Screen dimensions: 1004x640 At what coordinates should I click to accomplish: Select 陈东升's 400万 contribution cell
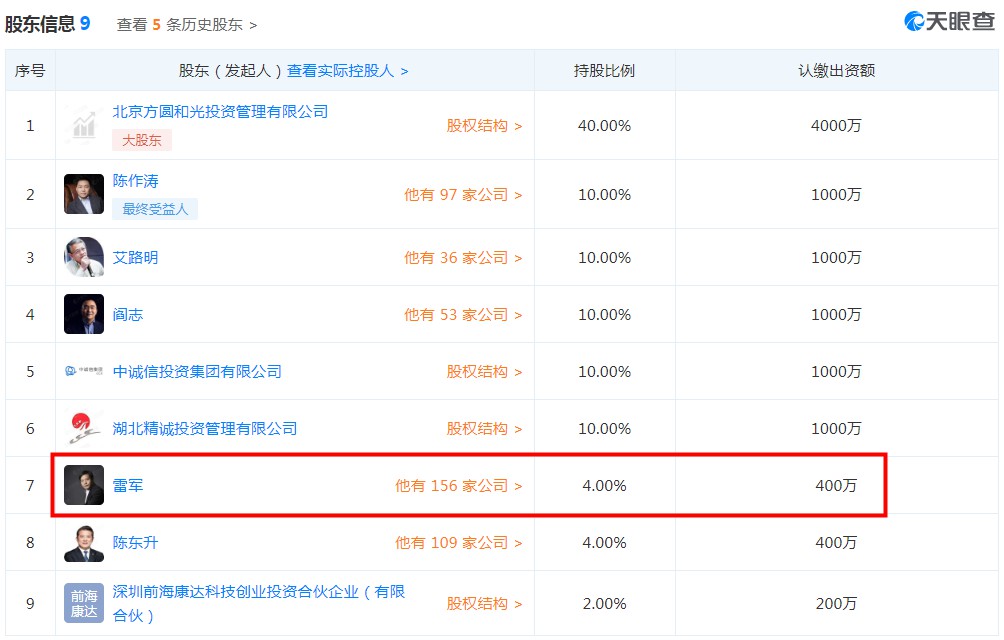coord(836,543)
